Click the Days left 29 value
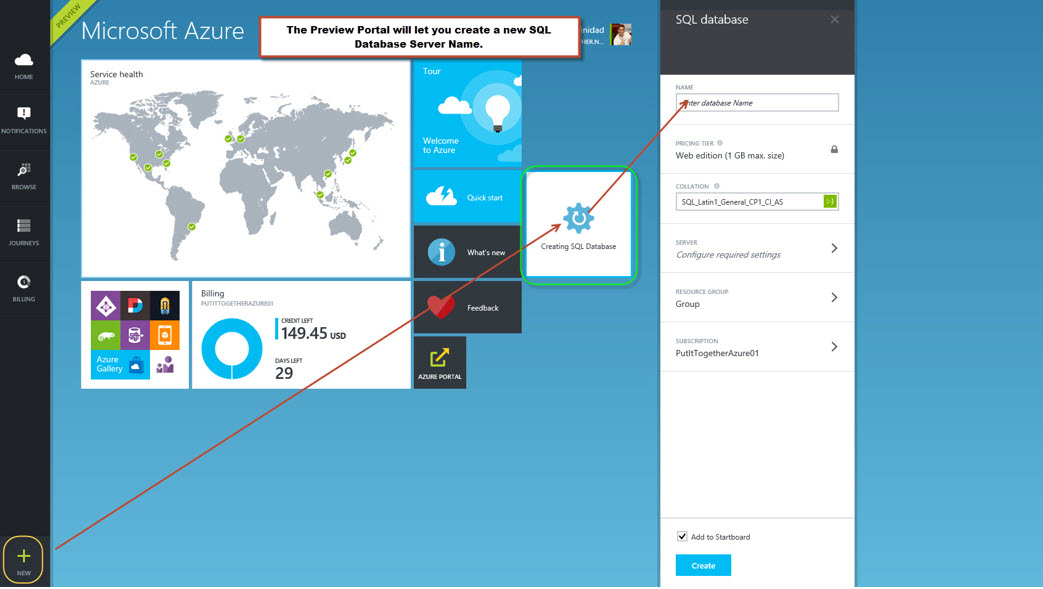This screenshot has width=1043, height=589. click(x=284, y=373)
